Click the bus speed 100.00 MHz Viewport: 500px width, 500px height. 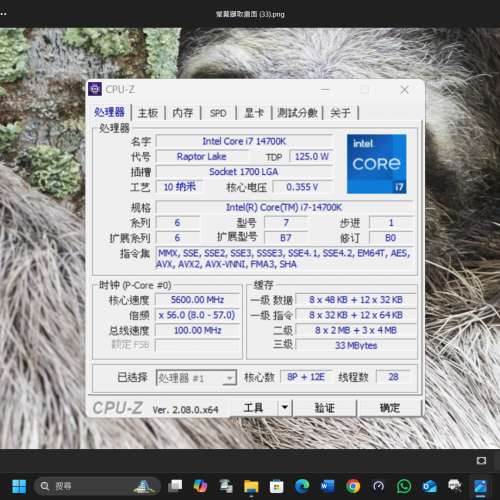[197, 330]
